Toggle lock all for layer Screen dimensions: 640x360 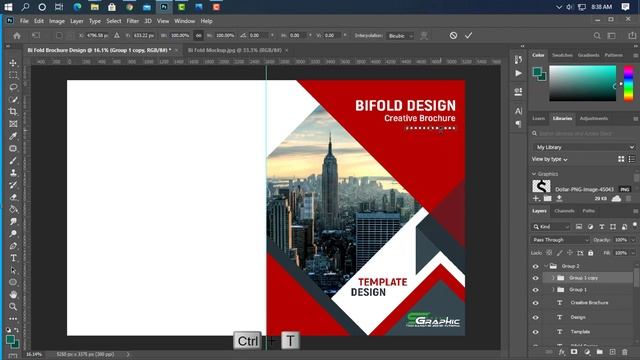pos(591,253)
